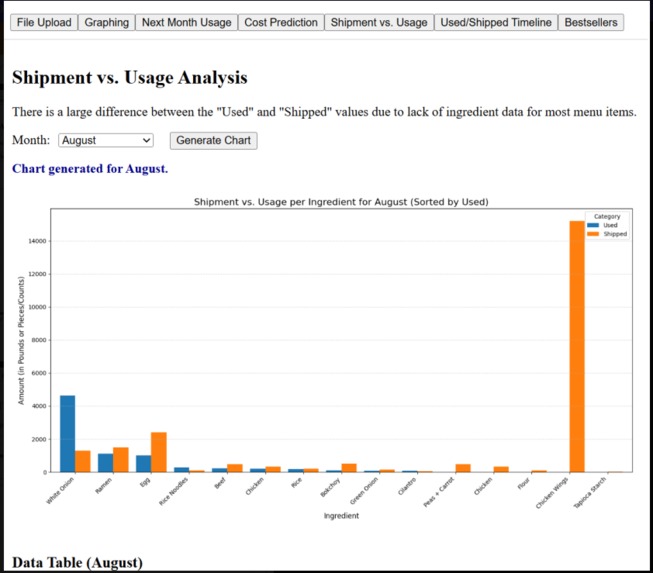Open the File Upload tab
The width and height of the screenshot is (653, 573).
coord(44,22)
